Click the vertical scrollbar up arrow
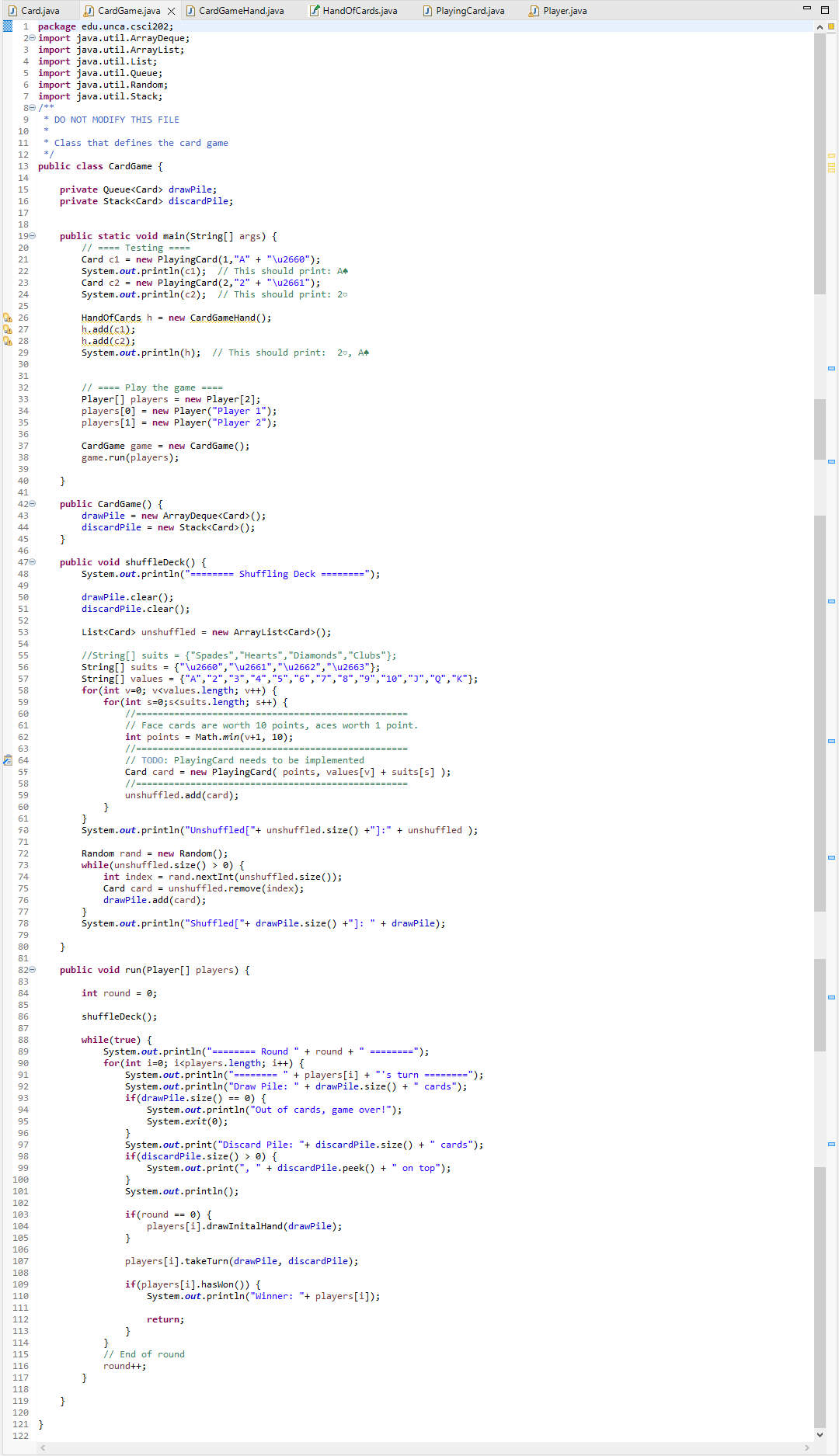The width and height of the screenshot is (839, 1456). click(820, 26)
